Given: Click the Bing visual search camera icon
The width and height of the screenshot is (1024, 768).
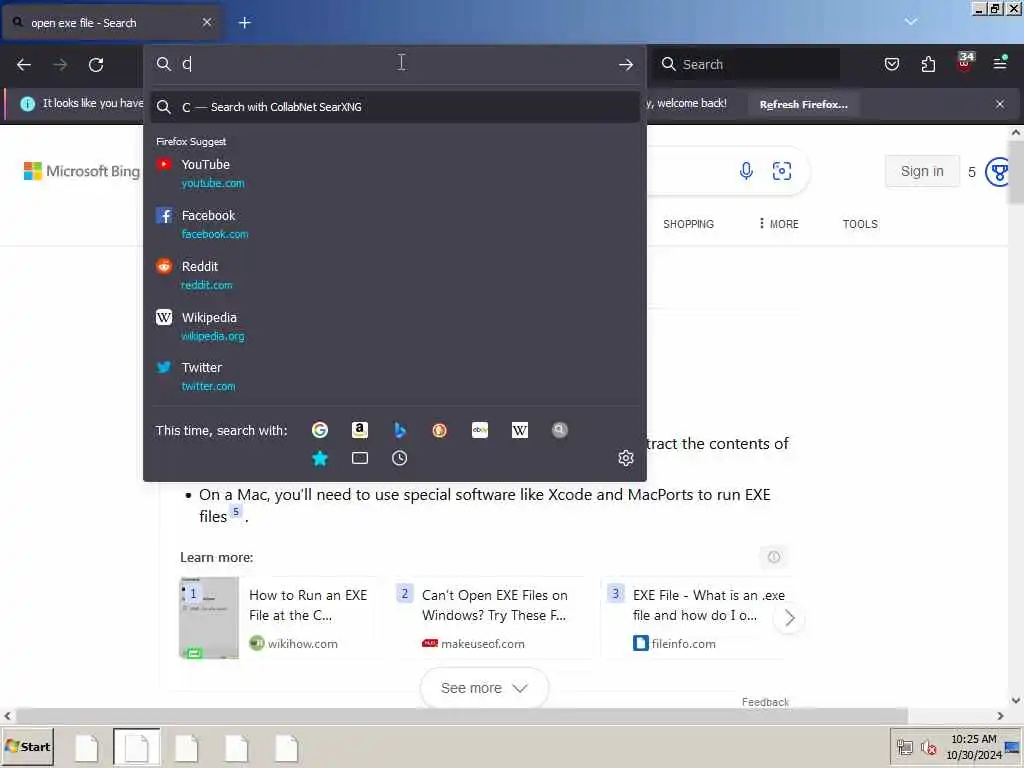Looking at the screenshot, I should pos(782,171).
